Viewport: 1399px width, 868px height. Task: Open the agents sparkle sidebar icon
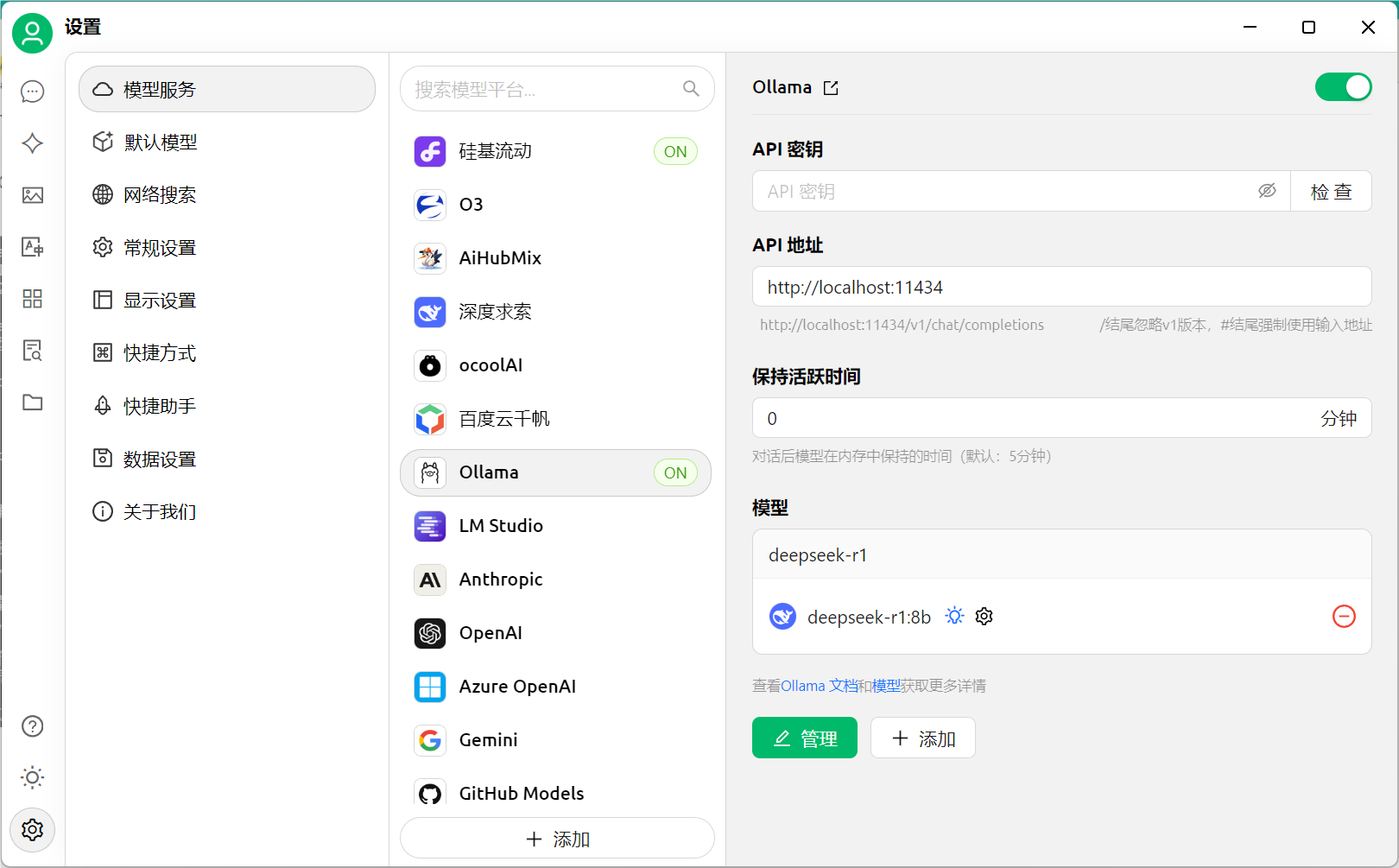[33, 143]
